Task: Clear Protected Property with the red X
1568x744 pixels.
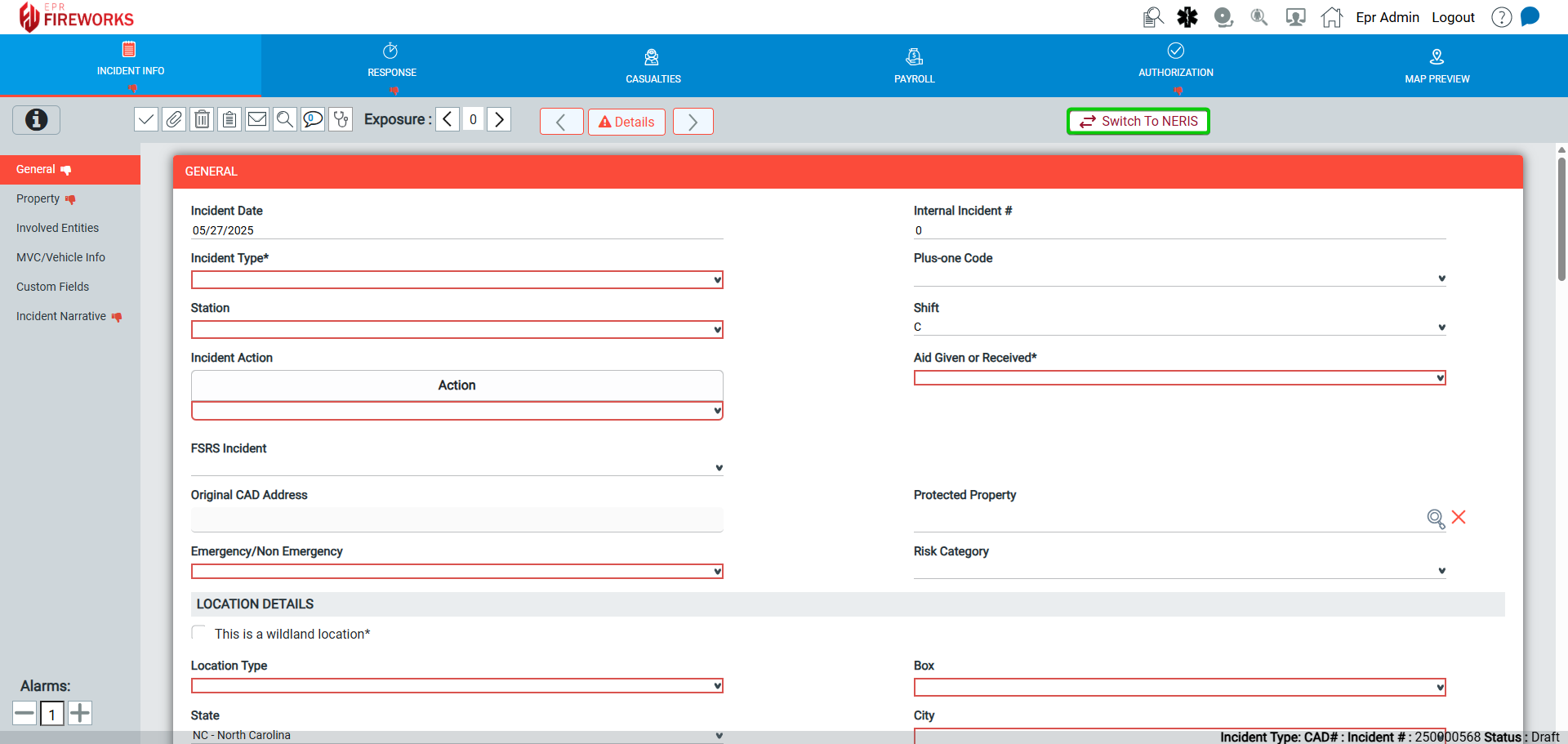Action: [1460, 517]
